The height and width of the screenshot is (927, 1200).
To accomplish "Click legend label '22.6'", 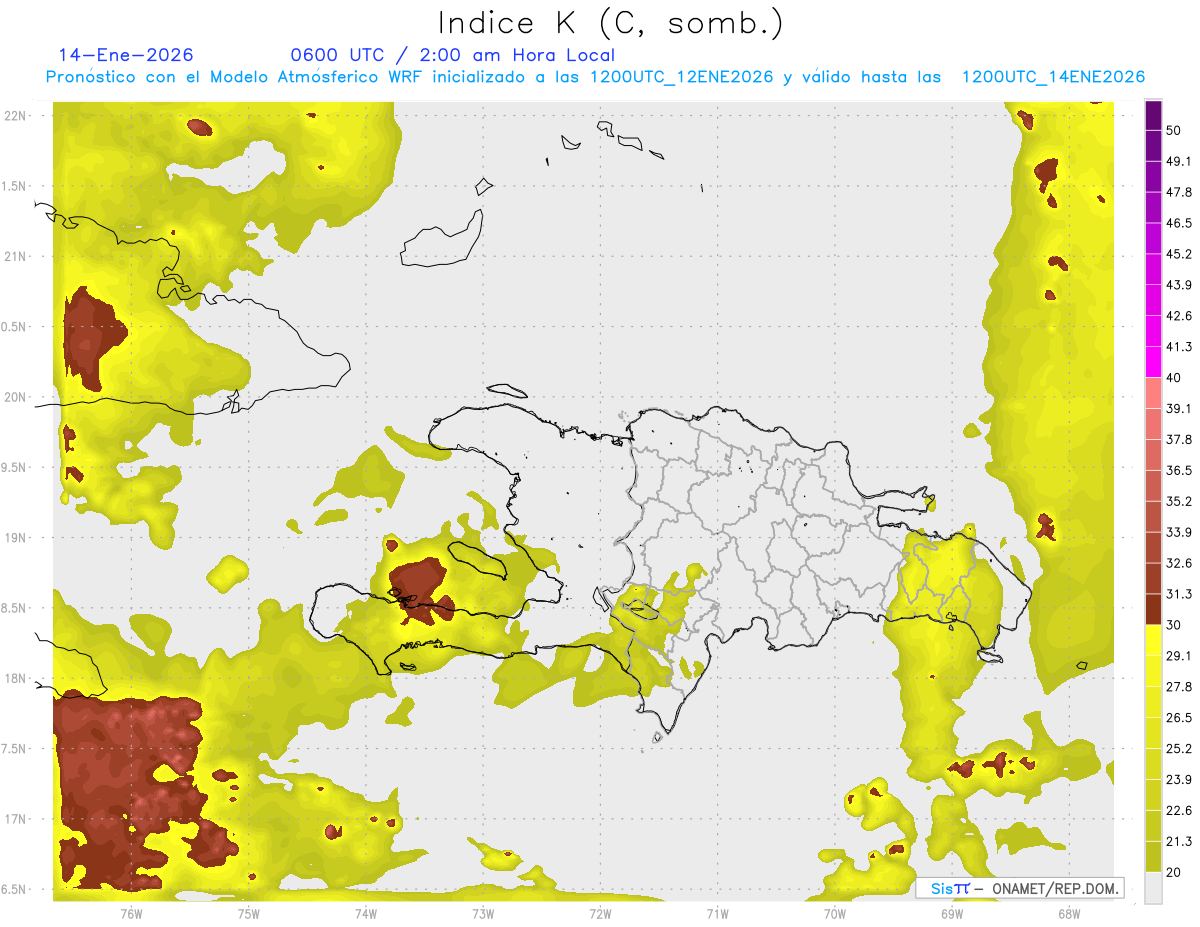I will (x=1179, y=810).
